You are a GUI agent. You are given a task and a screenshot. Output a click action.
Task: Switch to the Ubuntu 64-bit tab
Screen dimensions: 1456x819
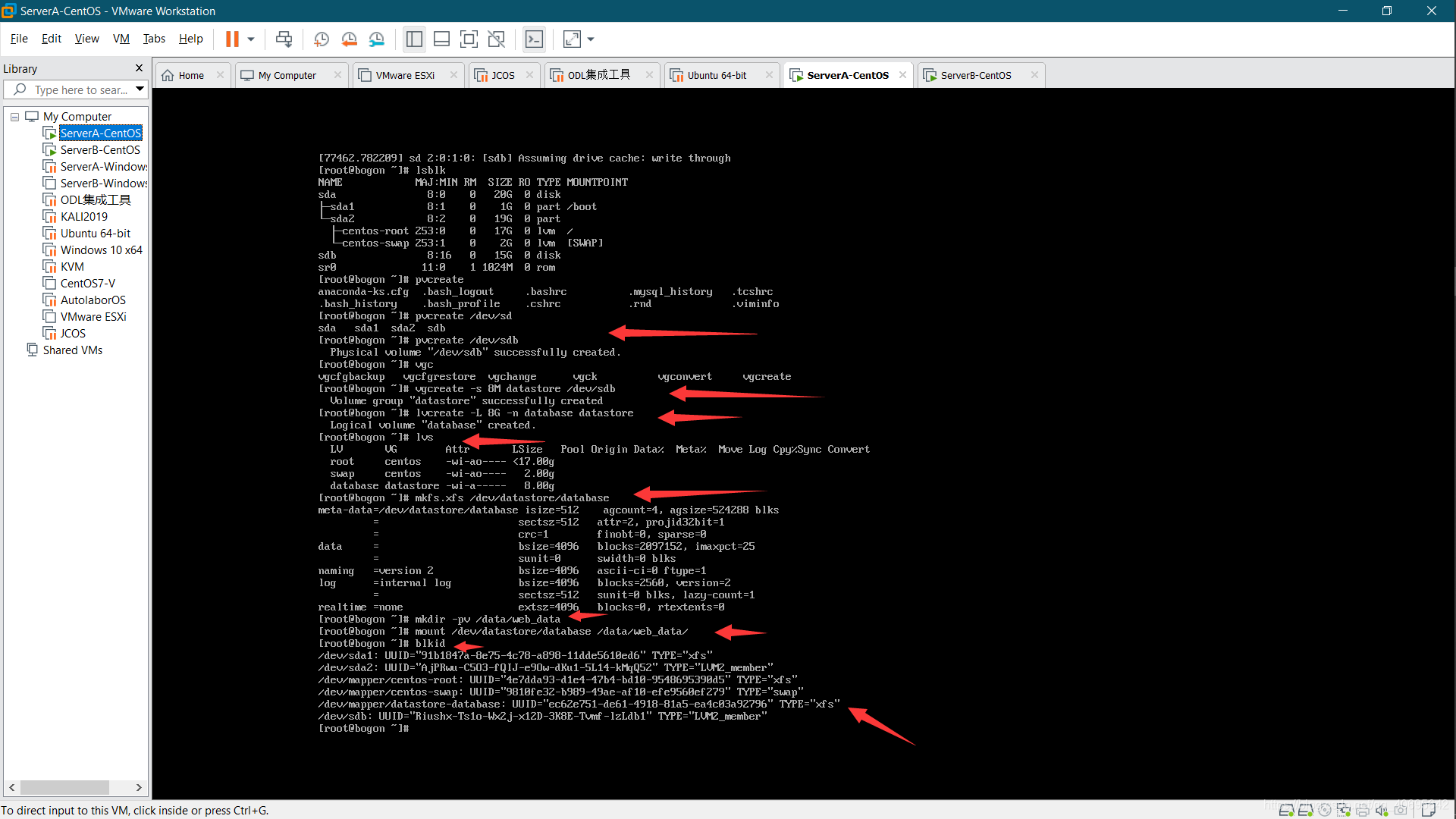[x=717, y=75]
